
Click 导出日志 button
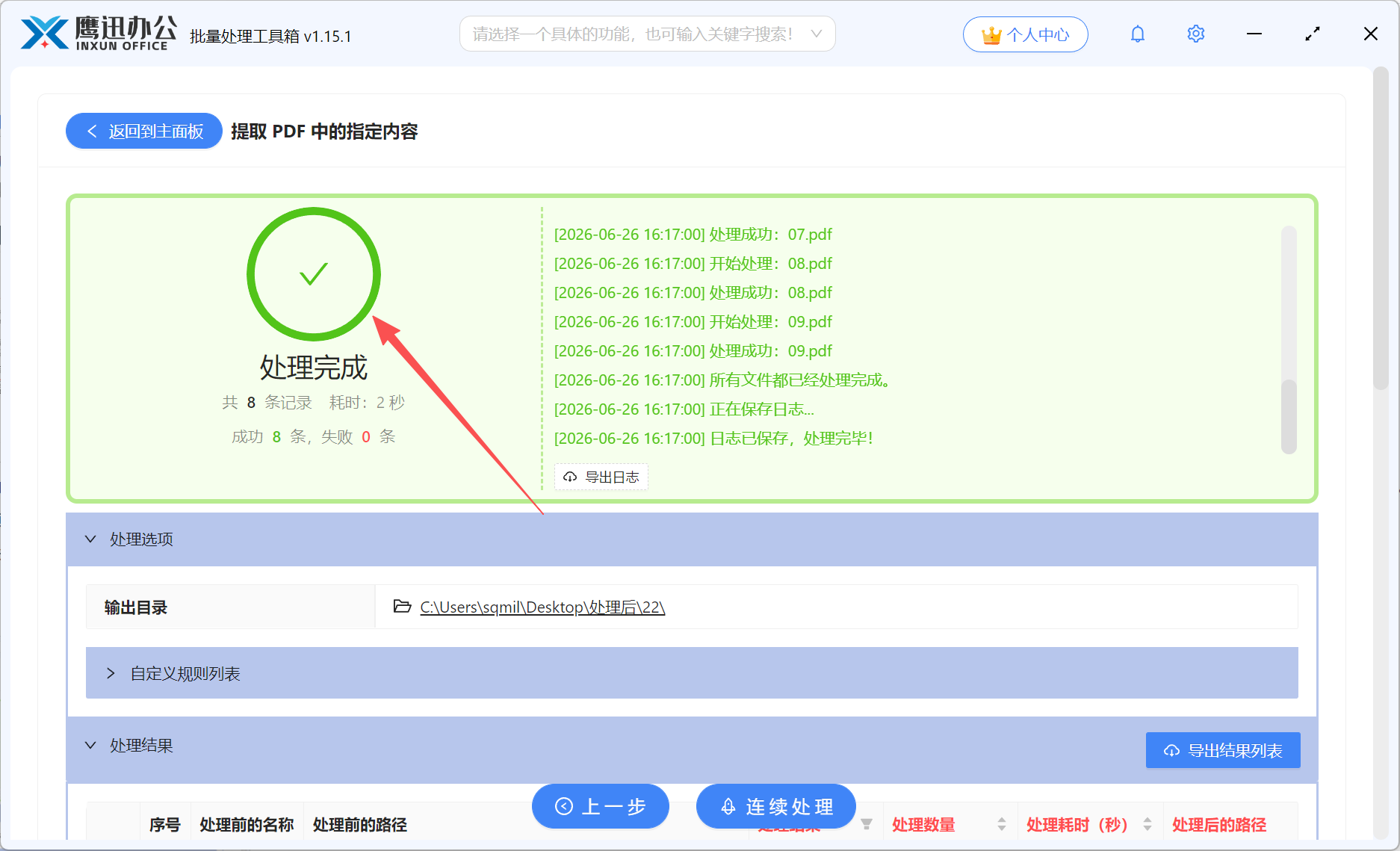(601, 477)
